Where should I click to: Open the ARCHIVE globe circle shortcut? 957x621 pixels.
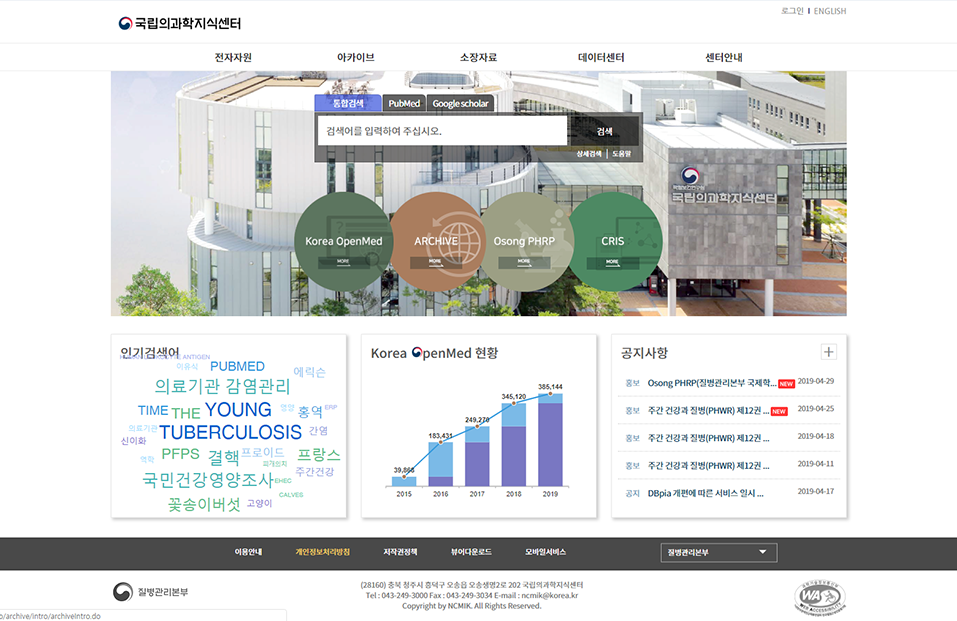436,242
